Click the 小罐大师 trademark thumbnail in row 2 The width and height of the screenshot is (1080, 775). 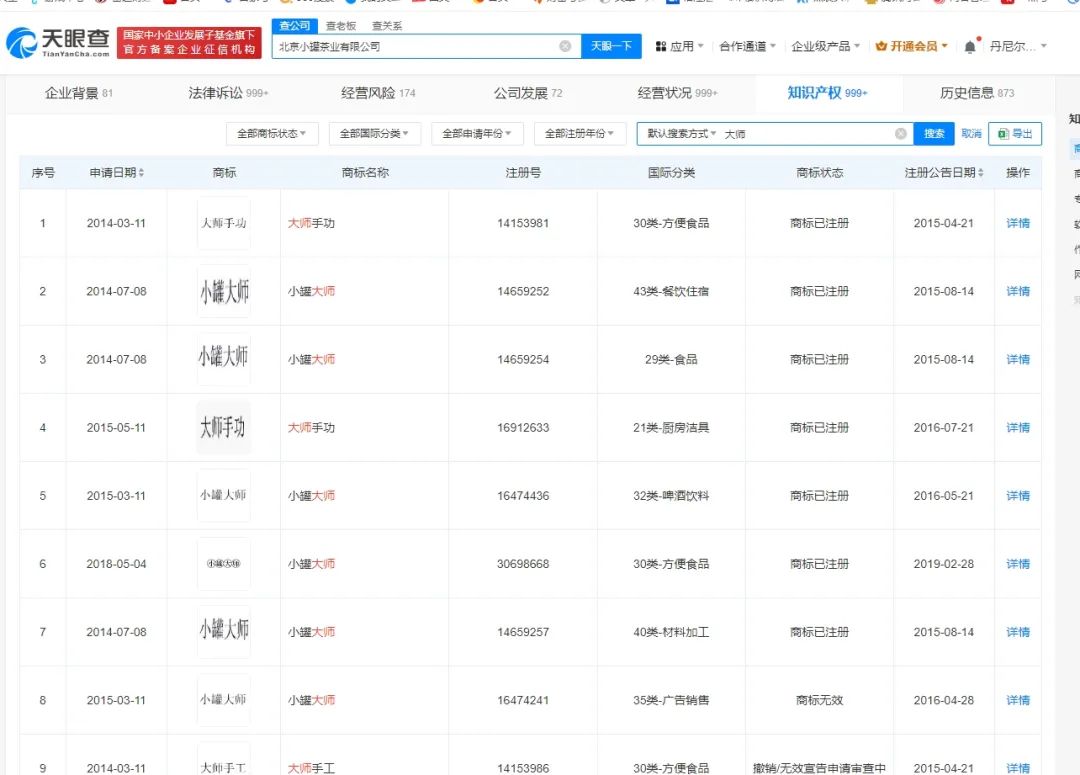coord(224,292)
